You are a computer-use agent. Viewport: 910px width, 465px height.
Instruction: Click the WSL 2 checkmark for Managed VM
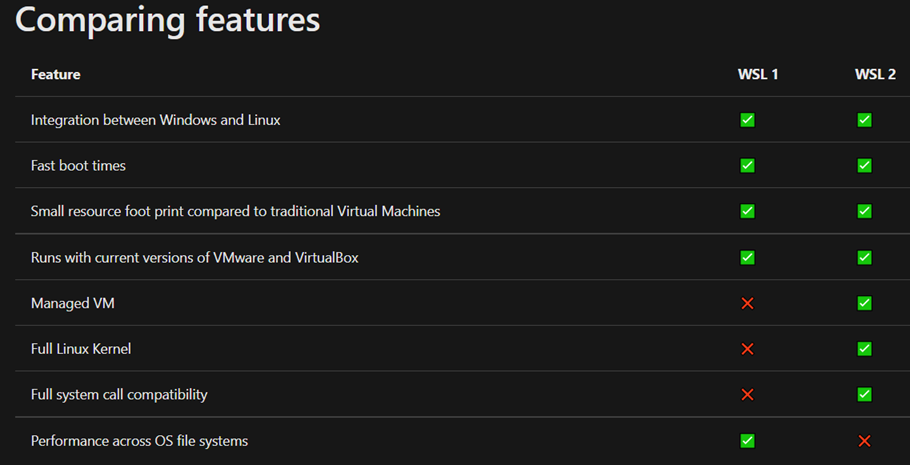click(865, 303)
